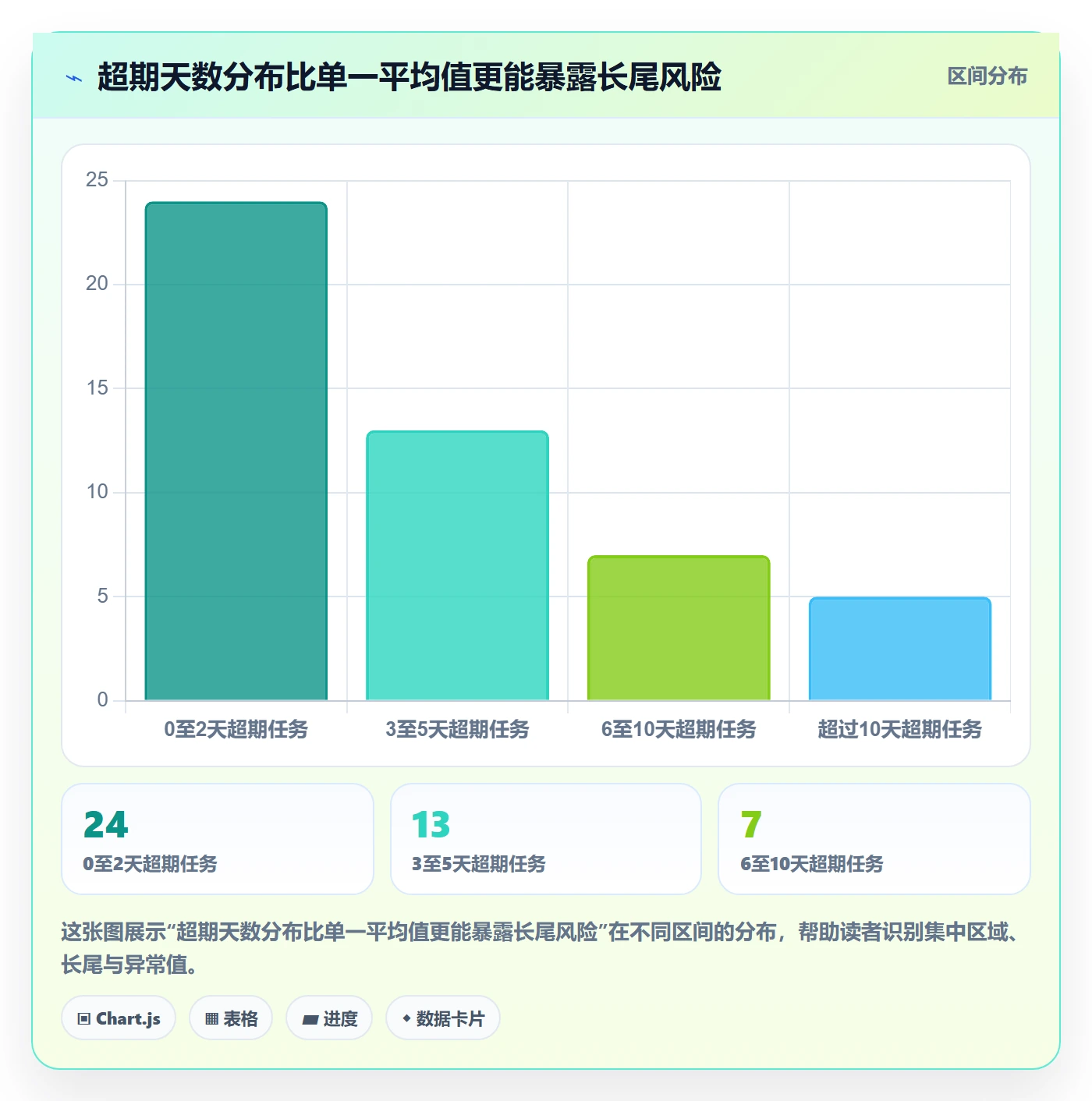
Task: Select the dark teal 0至2天超期任务 bar
Action: (x=236, y=451)
